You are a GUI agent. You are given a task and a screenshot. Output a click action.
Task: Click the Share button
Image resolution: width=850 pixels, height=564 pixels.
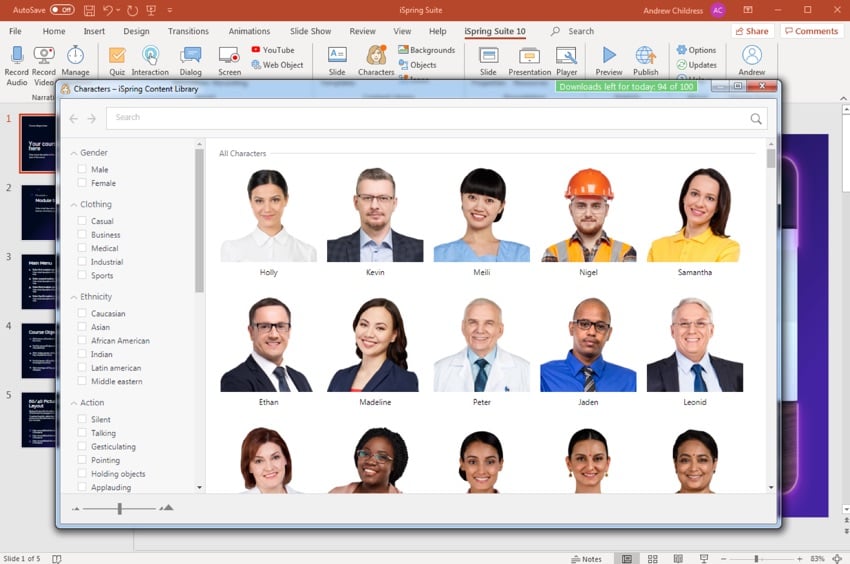click(x=751, y=31)
